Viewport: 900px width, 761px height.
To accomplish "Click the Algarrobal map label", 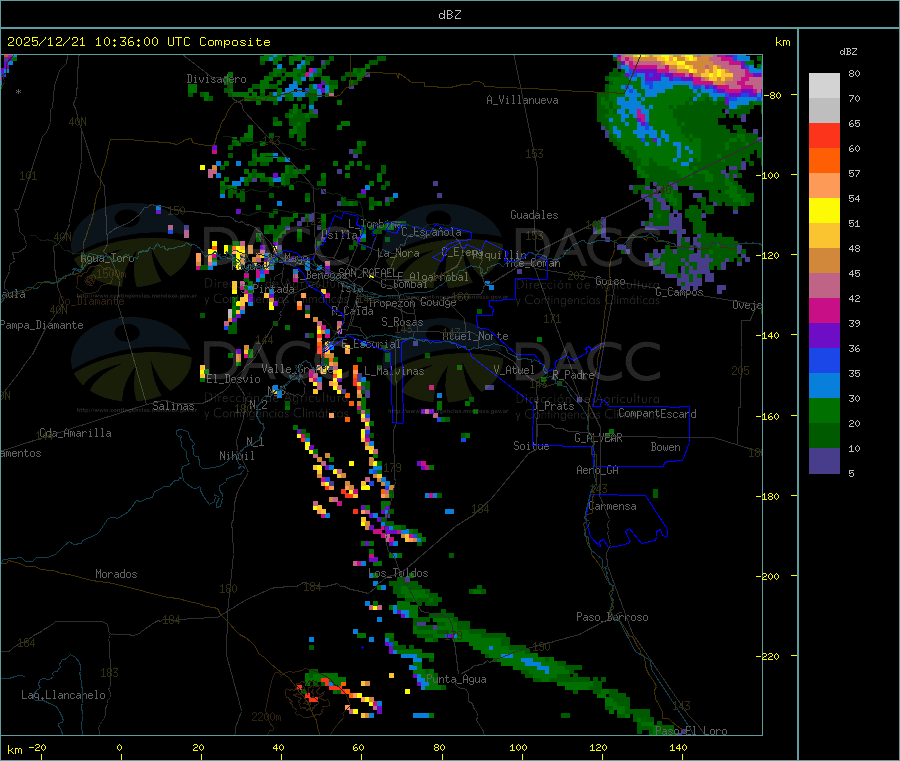I will point(439,277).
